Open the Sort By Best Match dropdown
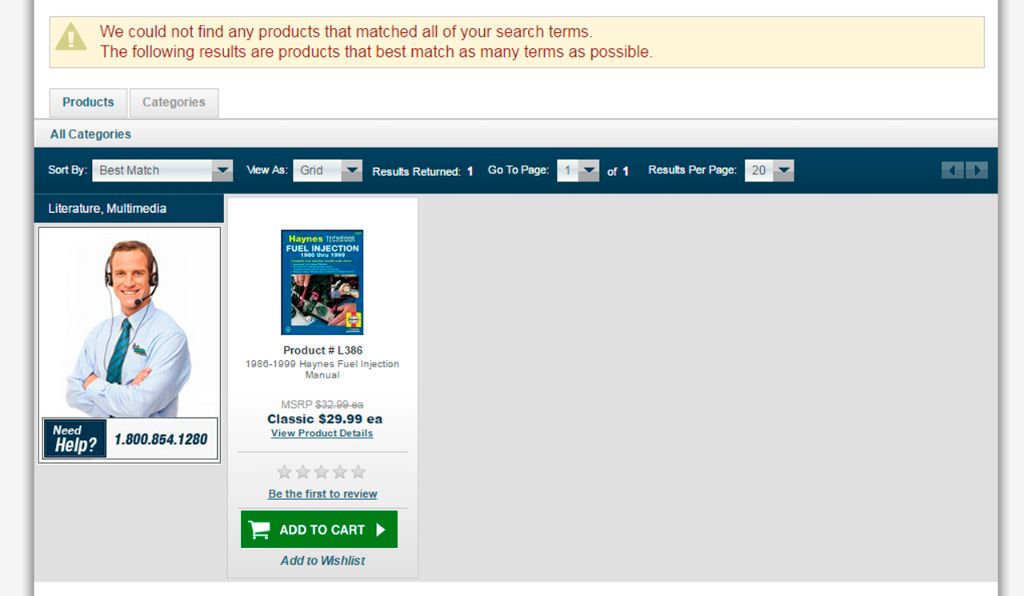The height and width of the screenshot is (596, 1024). tap(162, 170)
